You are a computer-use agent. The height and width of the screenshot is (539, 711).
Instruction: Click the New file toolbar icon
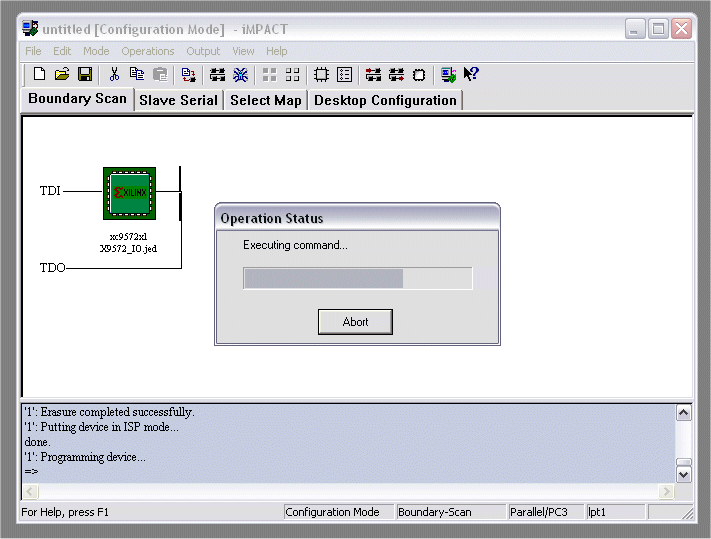[39, 74]
